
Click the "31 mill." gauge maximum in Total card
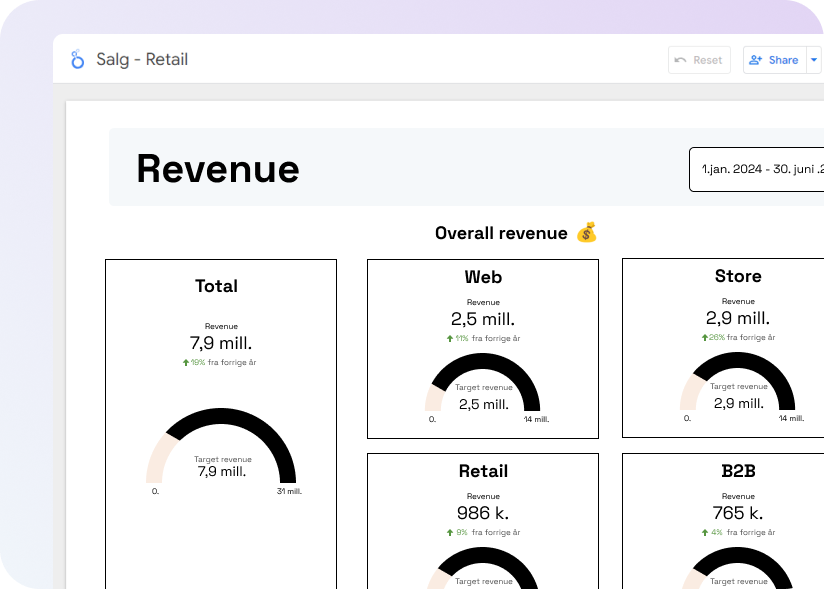pos(290,492)
